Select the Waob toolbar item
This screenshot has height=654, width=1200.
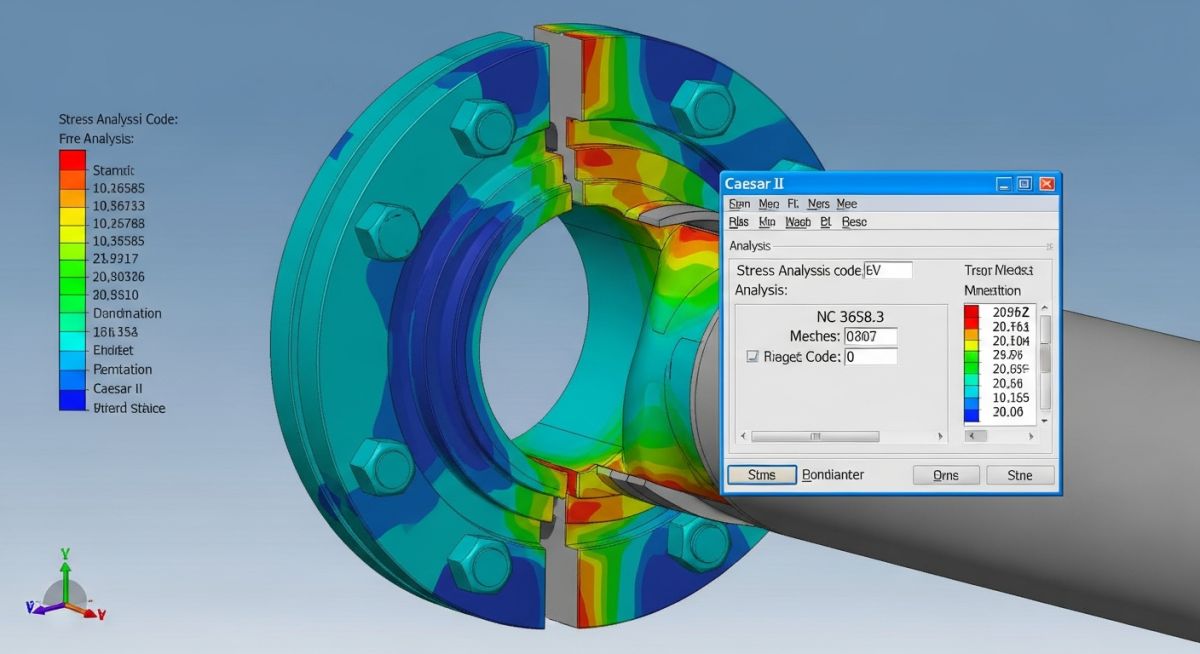point(798,222)
